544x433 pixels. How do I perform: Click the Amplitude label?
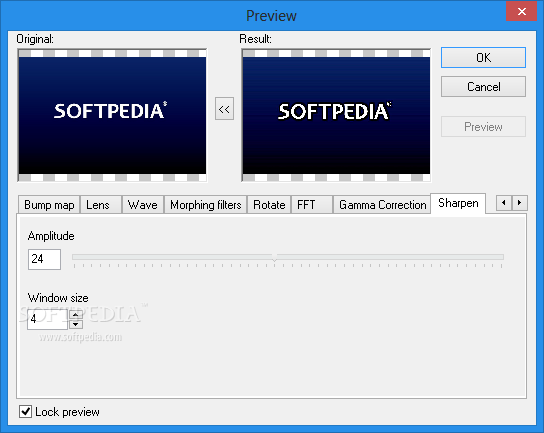click(x=51, y=236)
